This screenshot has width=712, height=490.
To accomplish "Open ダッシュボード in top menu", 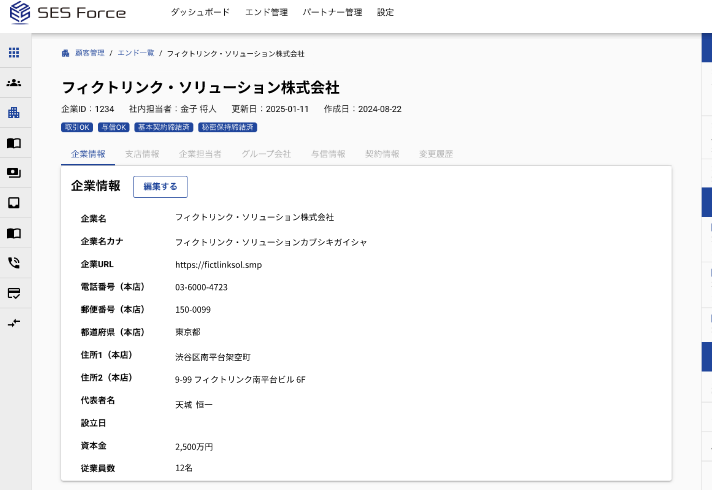I will pos(200,12).
